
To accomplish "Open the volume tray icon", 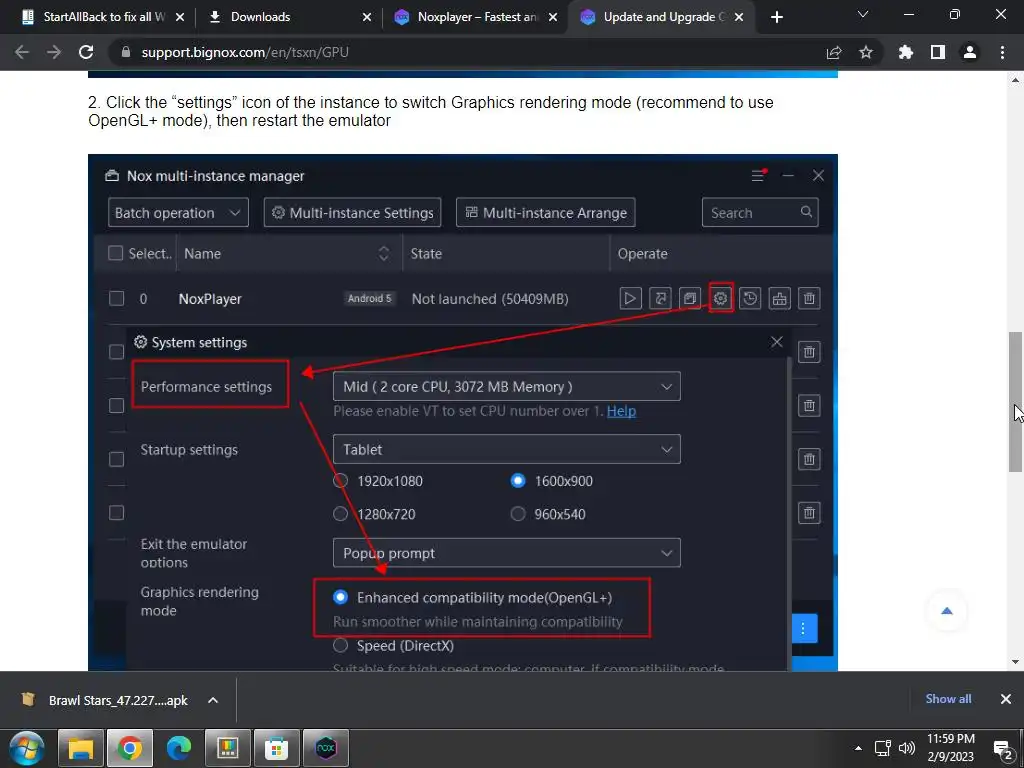I will (907, 748).
